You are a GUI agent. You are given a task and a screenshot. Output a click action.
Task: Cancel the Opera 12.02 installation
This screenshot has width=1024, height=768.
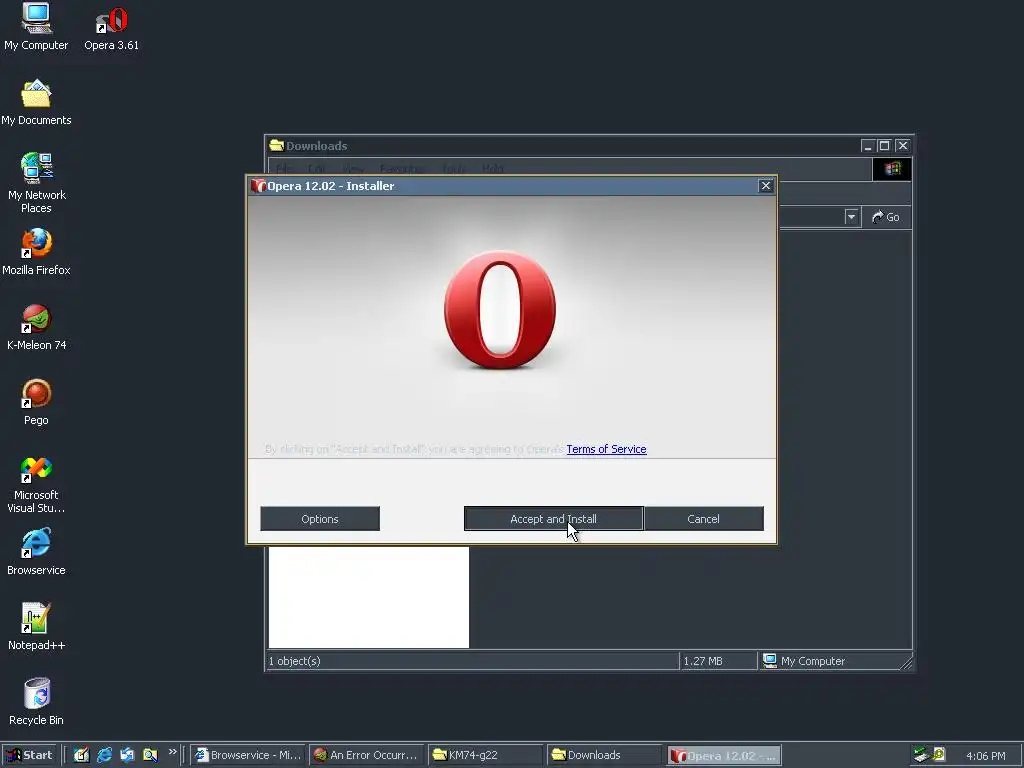tap(703, 519)
